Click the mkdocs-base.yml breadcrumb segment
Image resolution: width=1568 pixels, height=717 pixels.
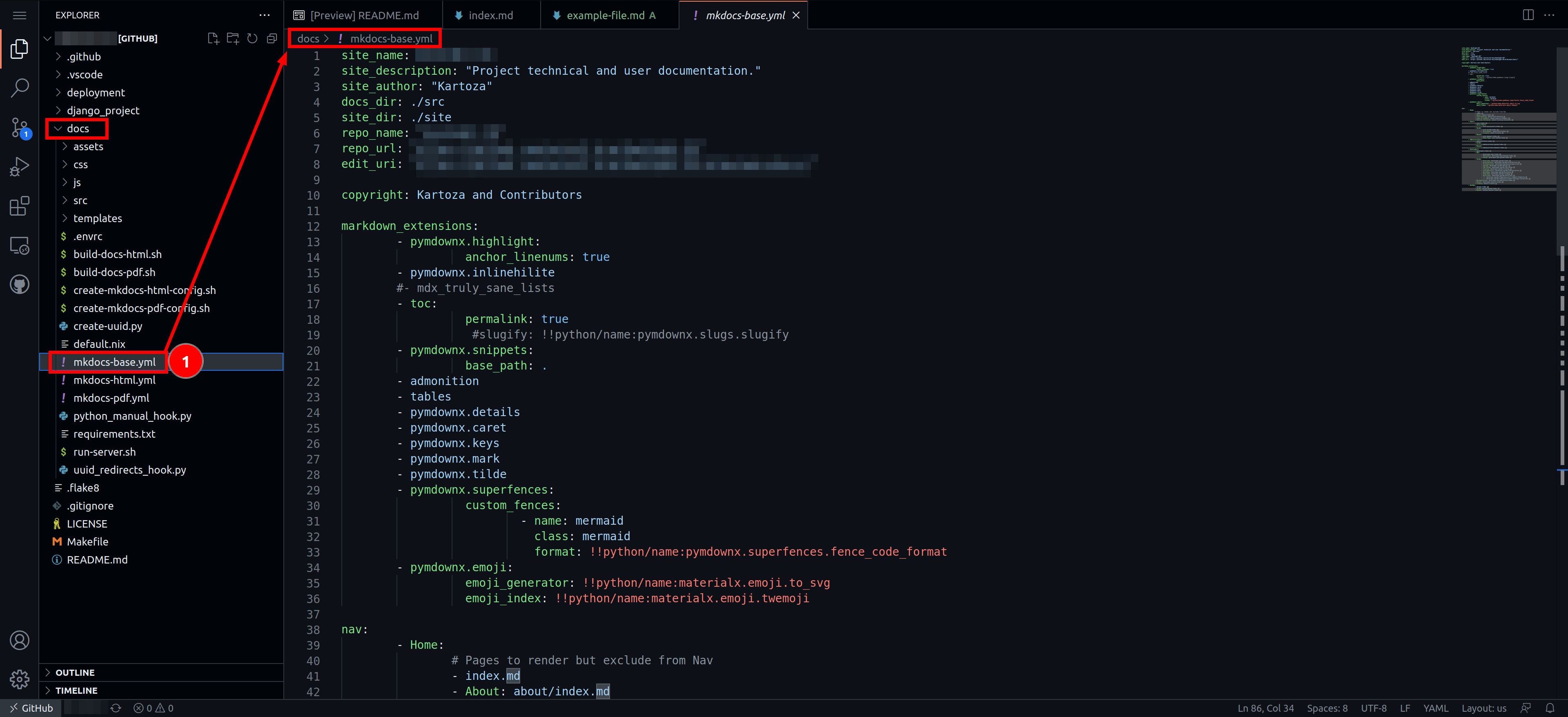(391, 38)
